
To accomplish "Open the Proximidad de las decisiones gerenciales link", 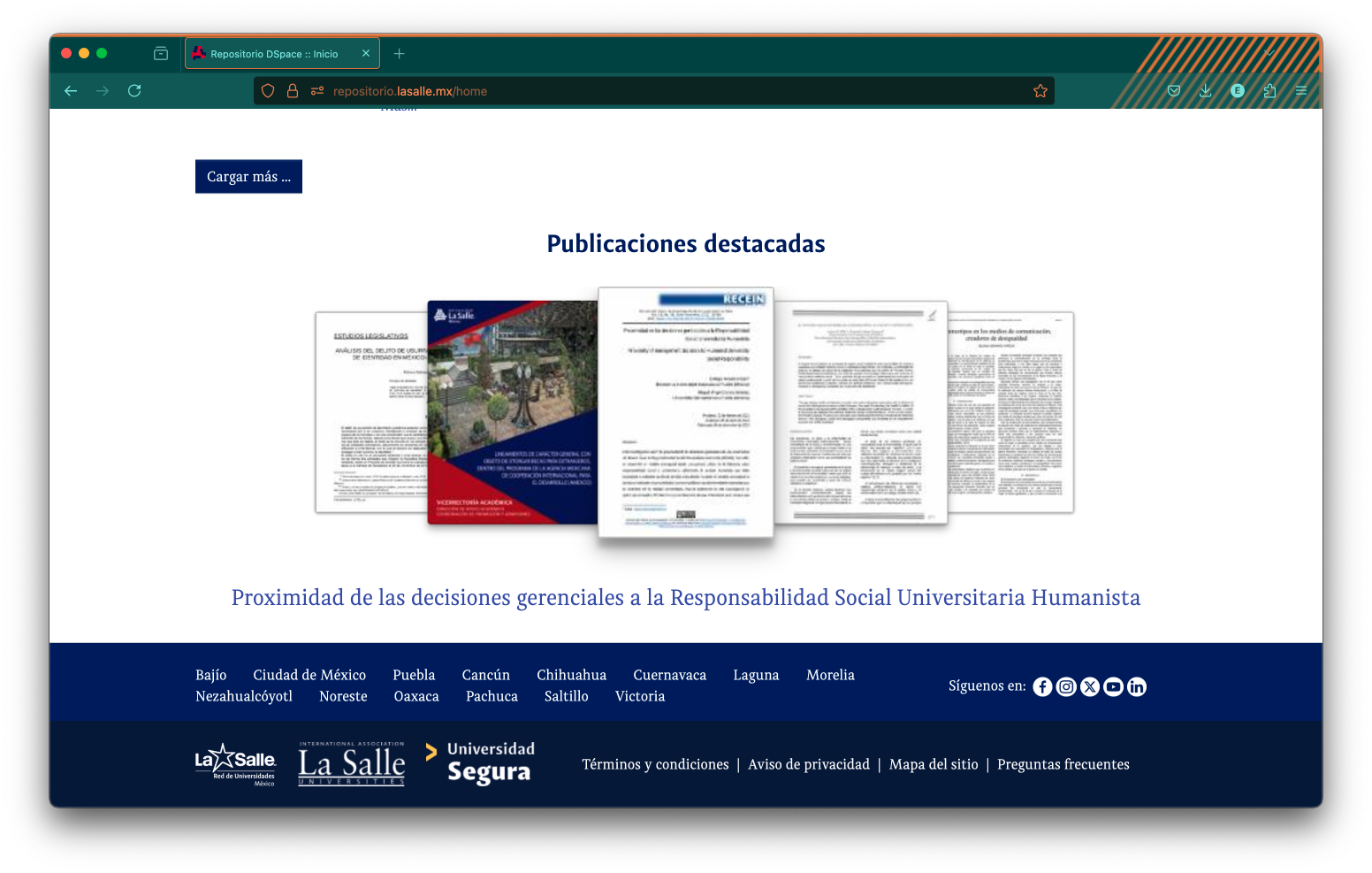I will click(x=685, y=598).
